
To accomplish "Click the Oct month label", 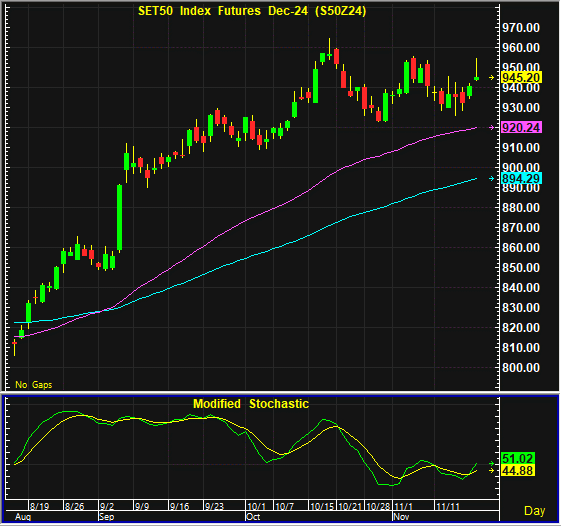I will click(x=253, y=517).
